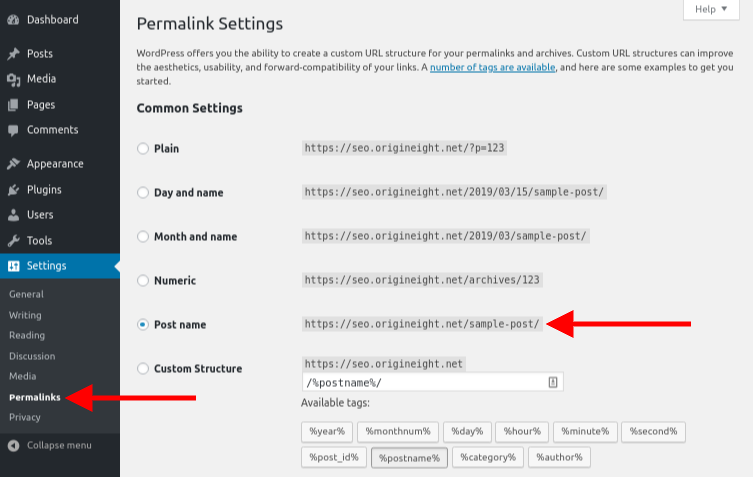Click the Posts pushpin icon
This screenshot has width=753, height=477.
(x=13, y=54)
